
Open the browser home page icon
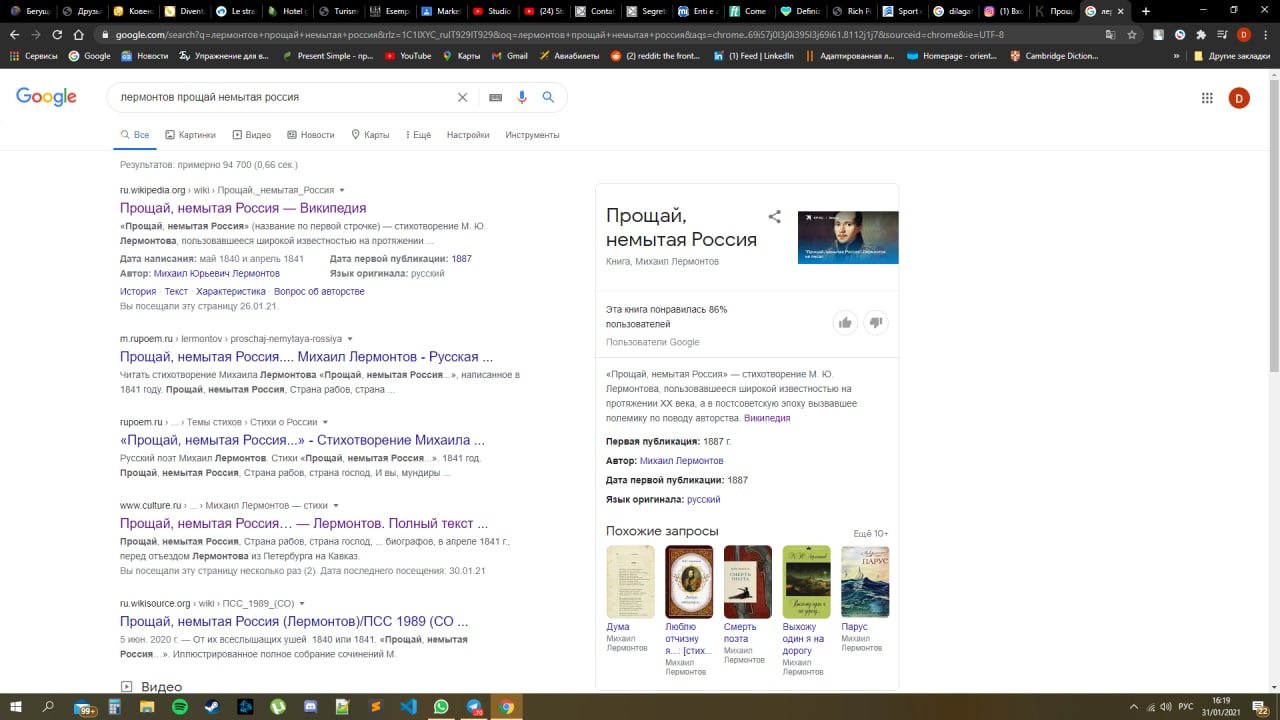(x=78, y=34)
